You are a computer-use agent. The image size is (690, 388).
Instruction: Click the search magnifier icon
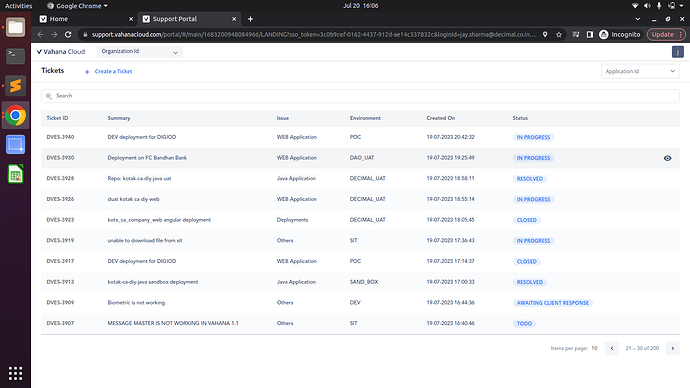49,96
